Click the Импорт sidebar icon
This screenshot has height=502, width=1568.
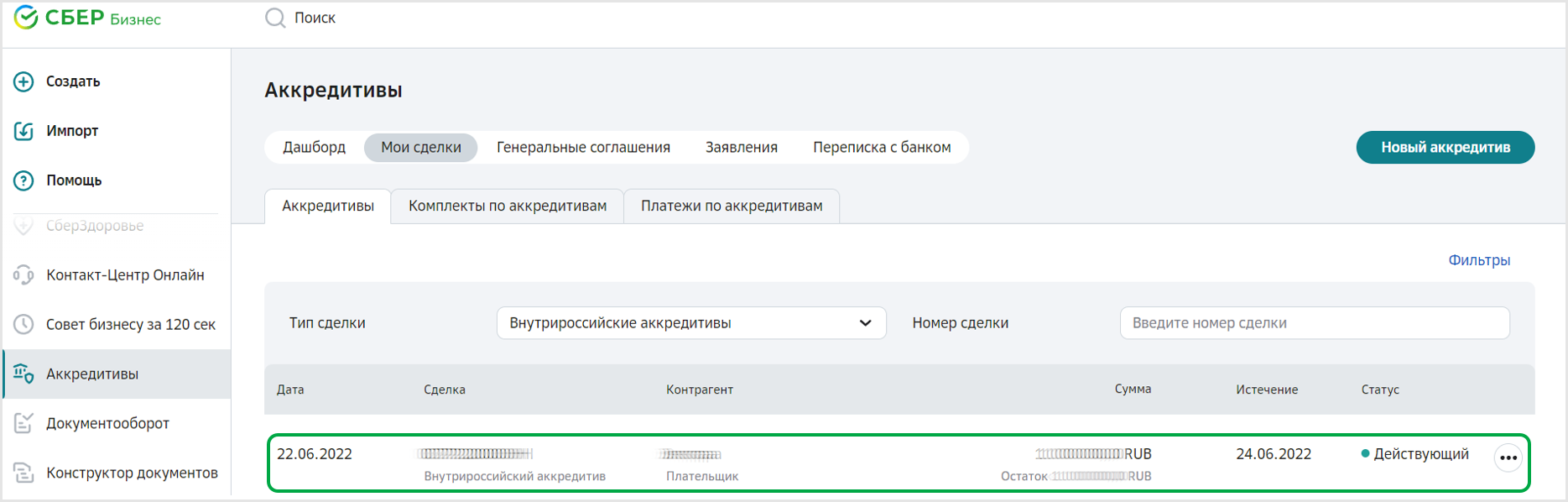click(x=23, y=131)
